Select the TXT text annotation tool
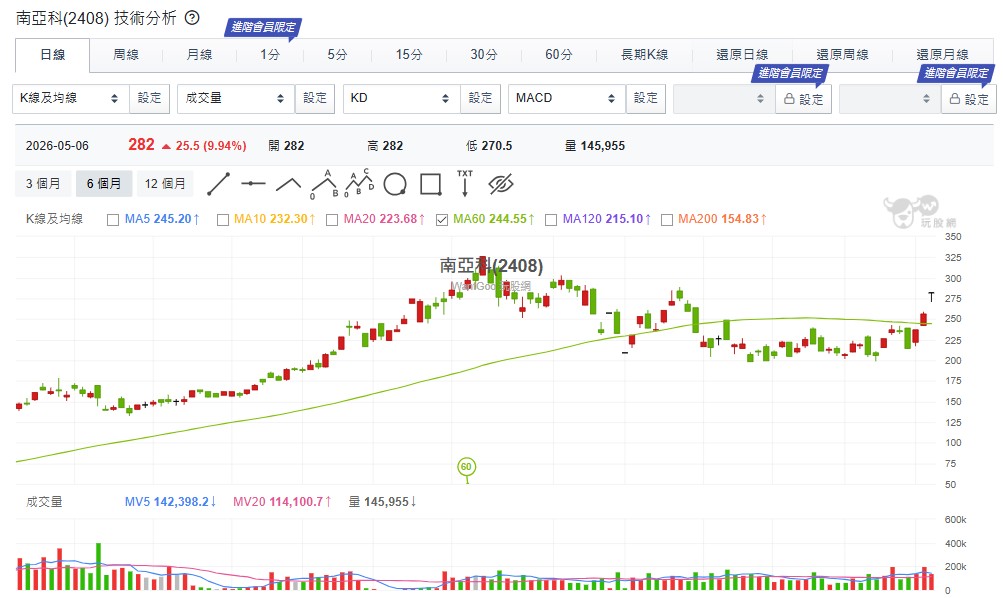Viewport: 1003px width, 598px height. (x=465, y=184)
